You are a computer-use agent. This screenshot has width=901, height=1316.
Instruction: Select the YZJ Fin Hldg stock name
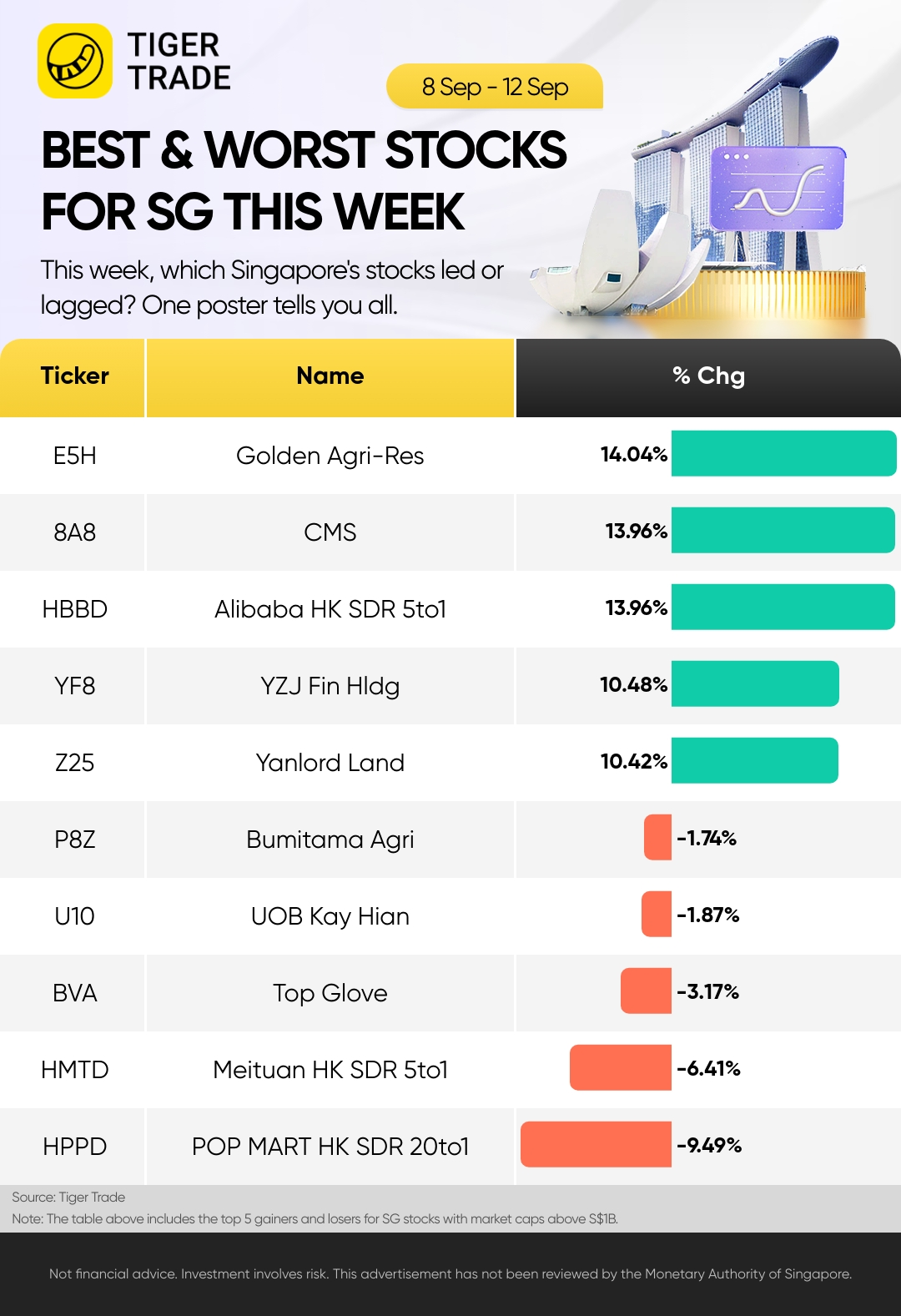pos(330,686)
